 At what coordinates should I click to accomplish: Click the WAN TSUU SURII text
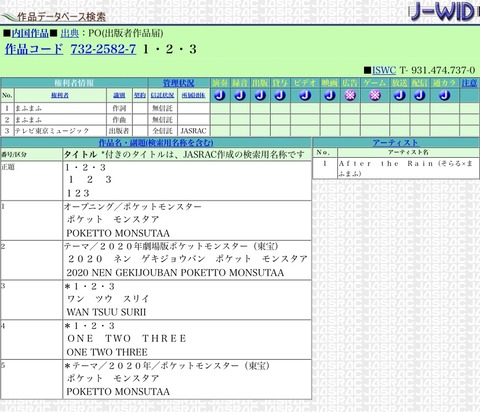point(106,312)
